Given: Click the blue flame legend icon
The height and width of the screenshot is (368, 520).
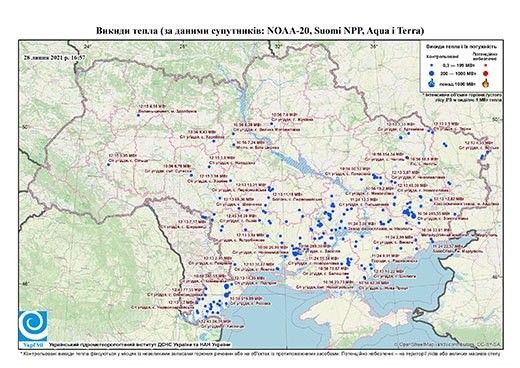Looking at the screenshot, I should point(431,83).
